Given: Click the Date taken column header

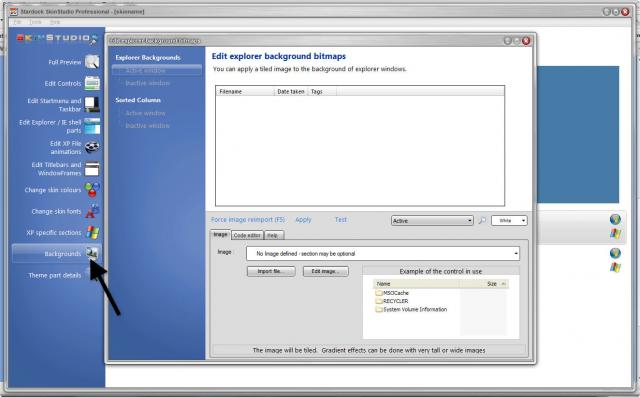Looking at the screenshot, I should (291, 91).
